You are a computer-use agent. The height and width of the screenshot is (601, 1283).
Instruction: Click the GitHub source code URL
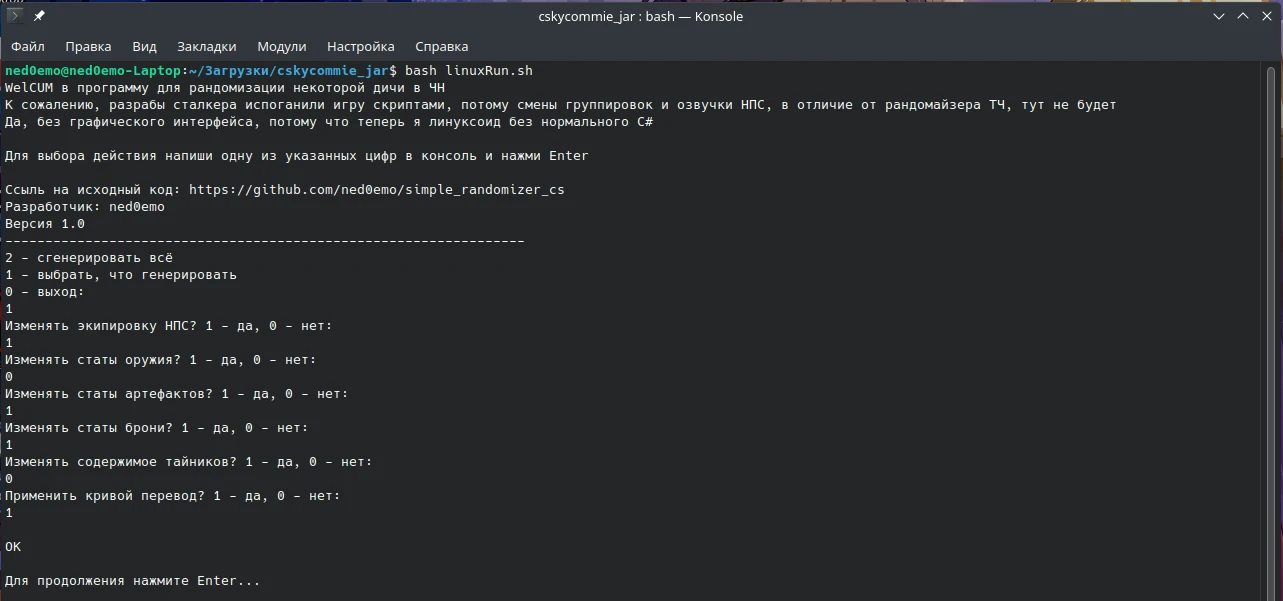tap(376, 190)
